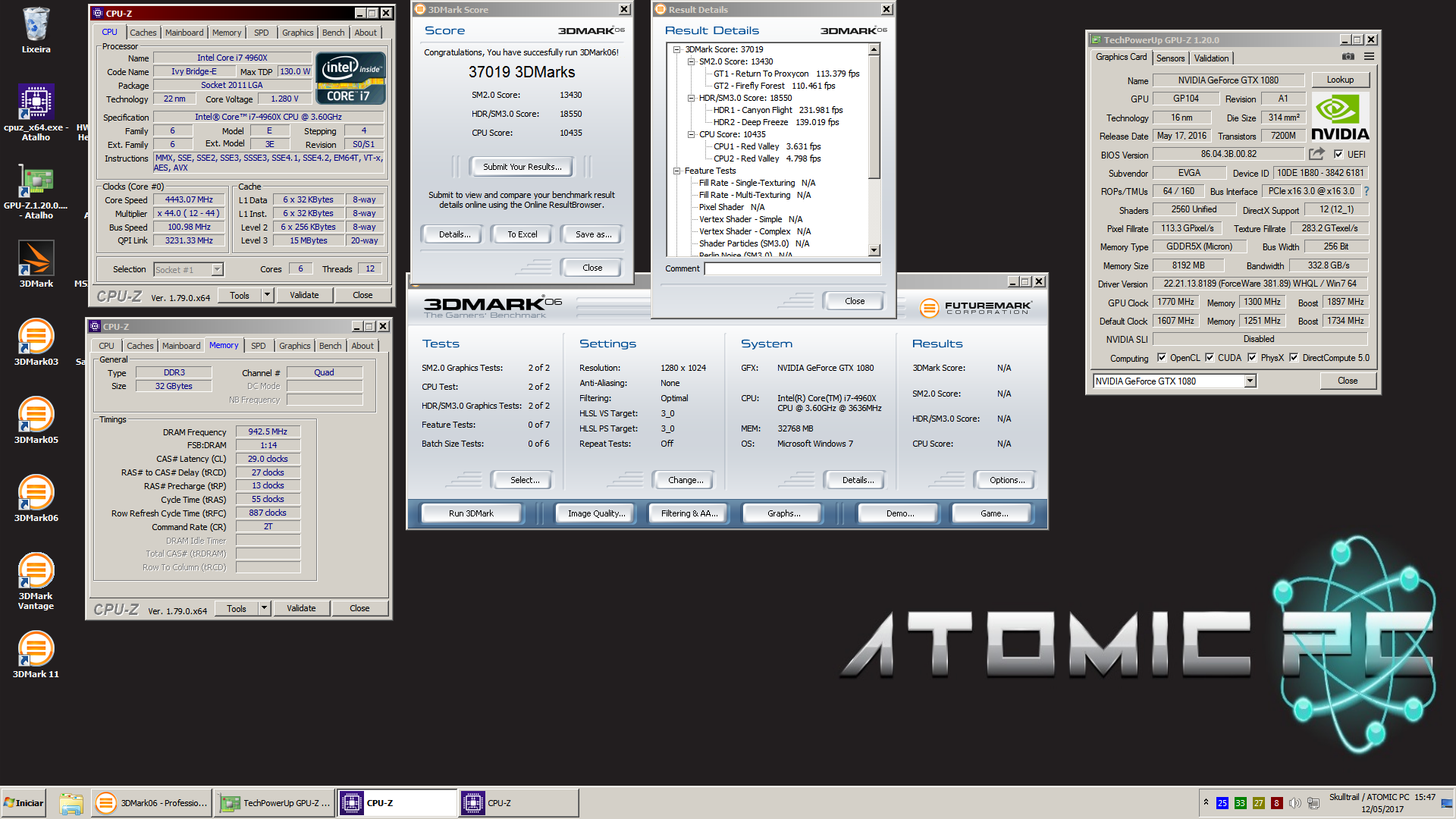Click the blue 25 temperature tray icon

[1222, 803]
